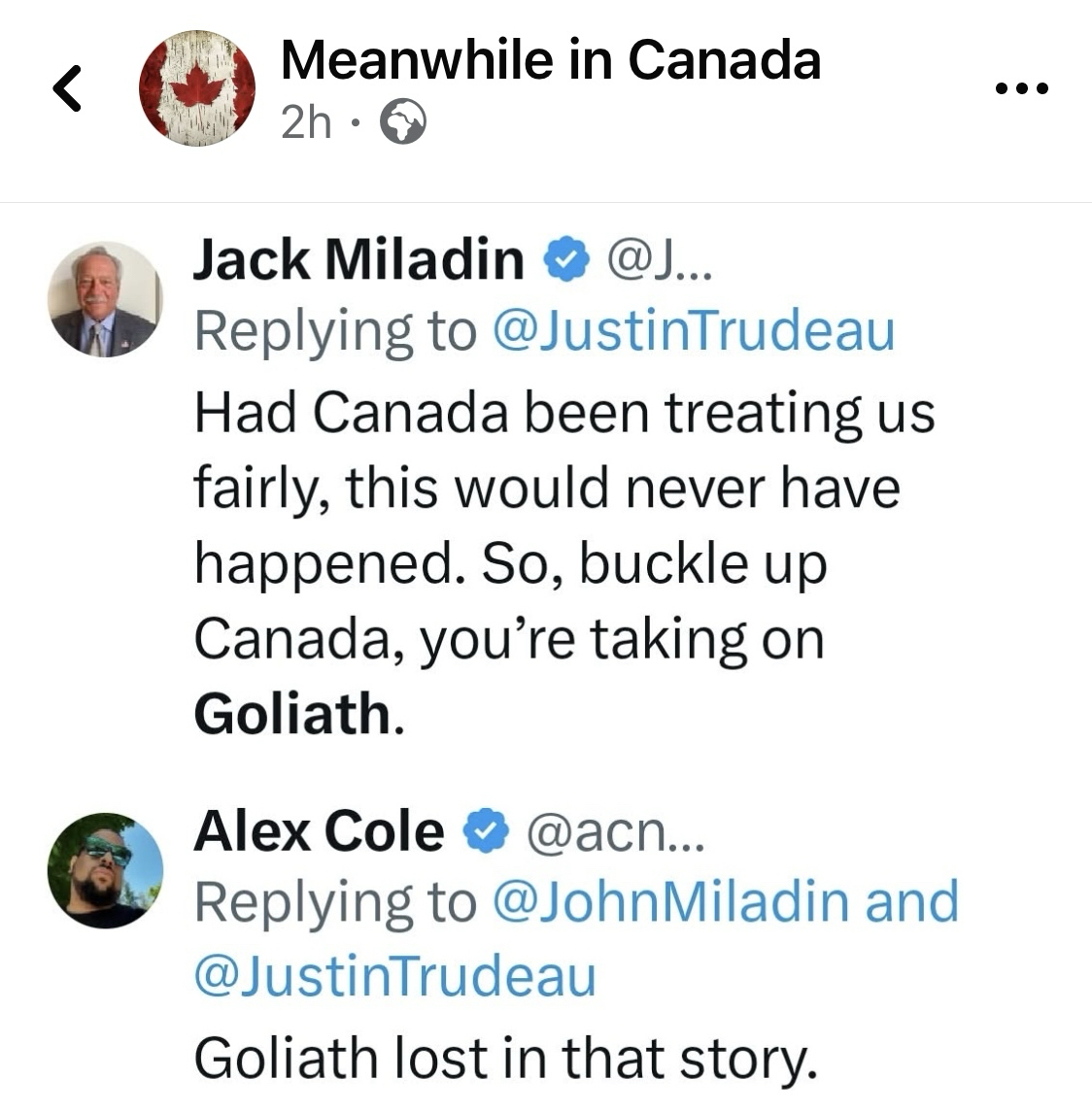
Task: Open @JustinTrudeau mention in Alex Cole's reply
Action: coord(394,975)
